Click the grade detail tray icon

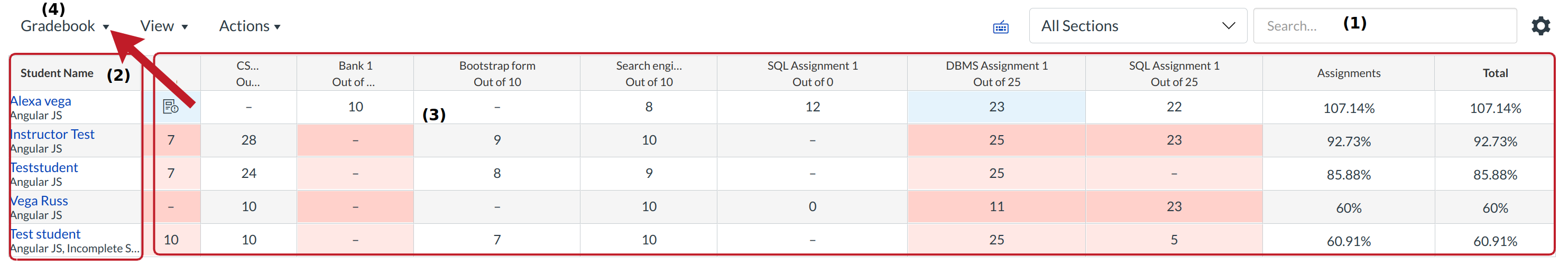click(x=171, y=107)
